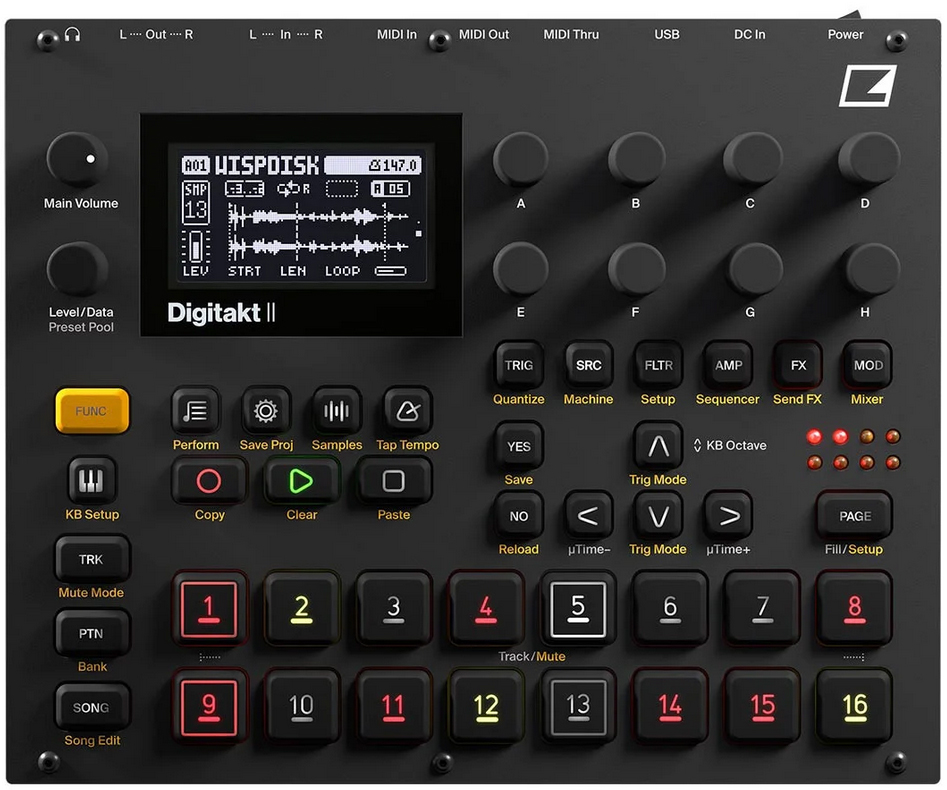Tap the Tap Tempo metronome button
This screenshot has height=790, width=947.
407,411
